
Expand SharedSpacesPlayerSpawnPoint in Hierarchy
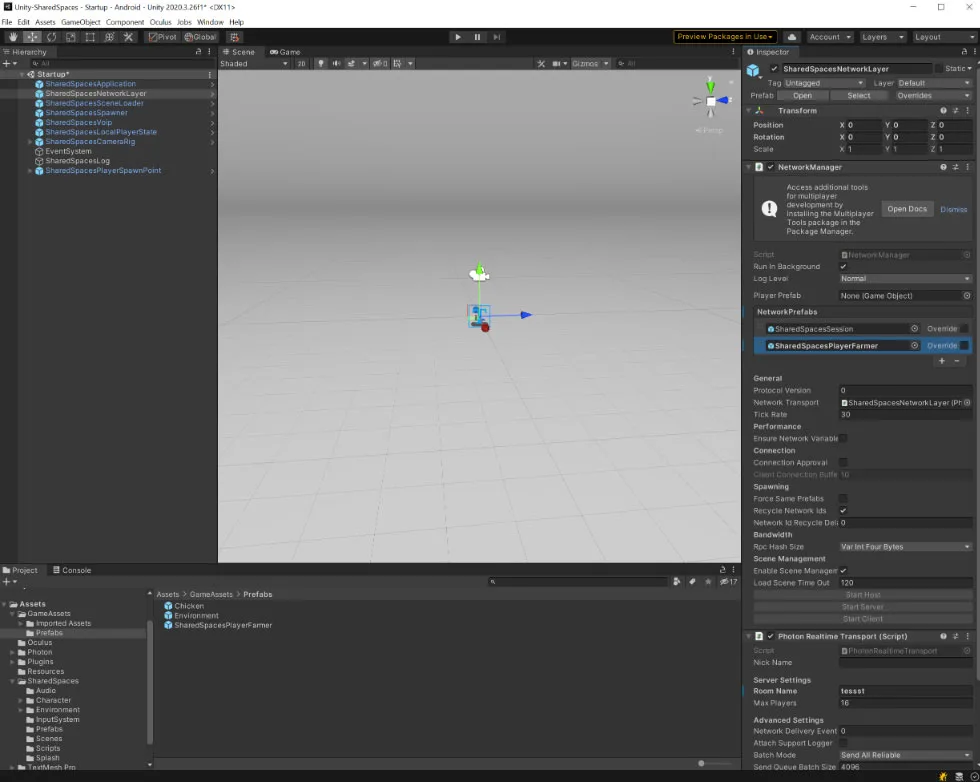tap(30, 171)
